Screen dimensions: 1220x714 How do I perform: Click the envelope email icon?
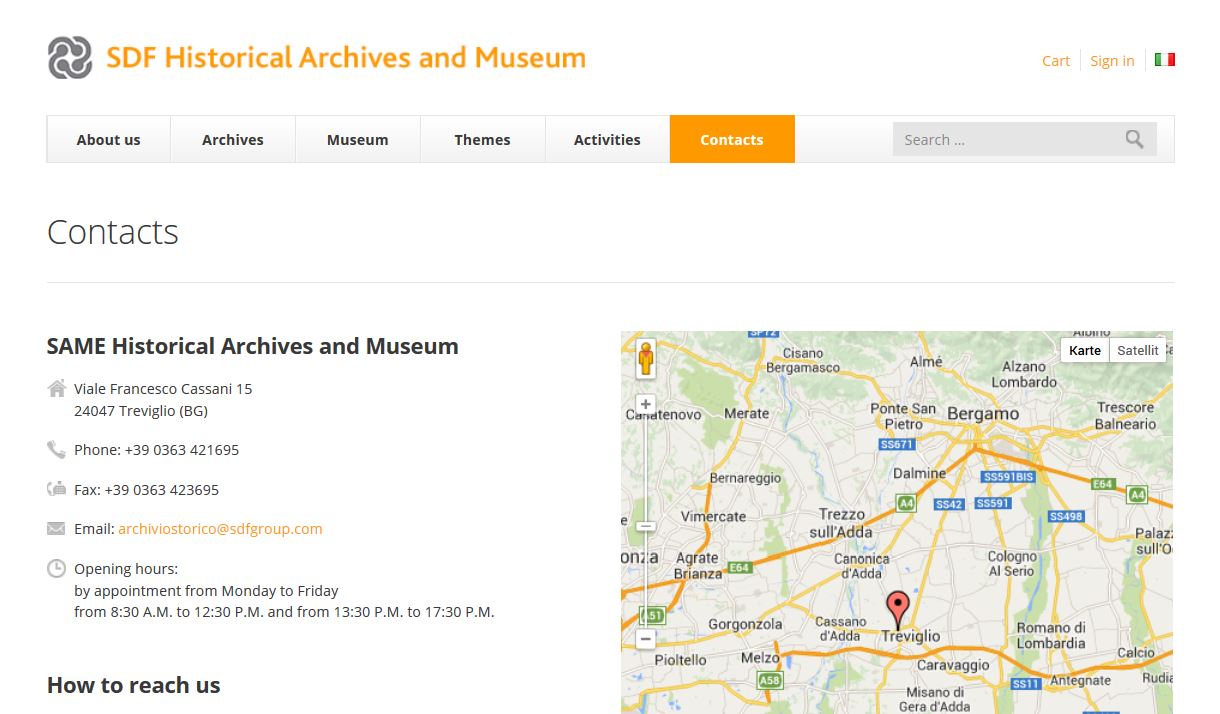pos(56,529)
